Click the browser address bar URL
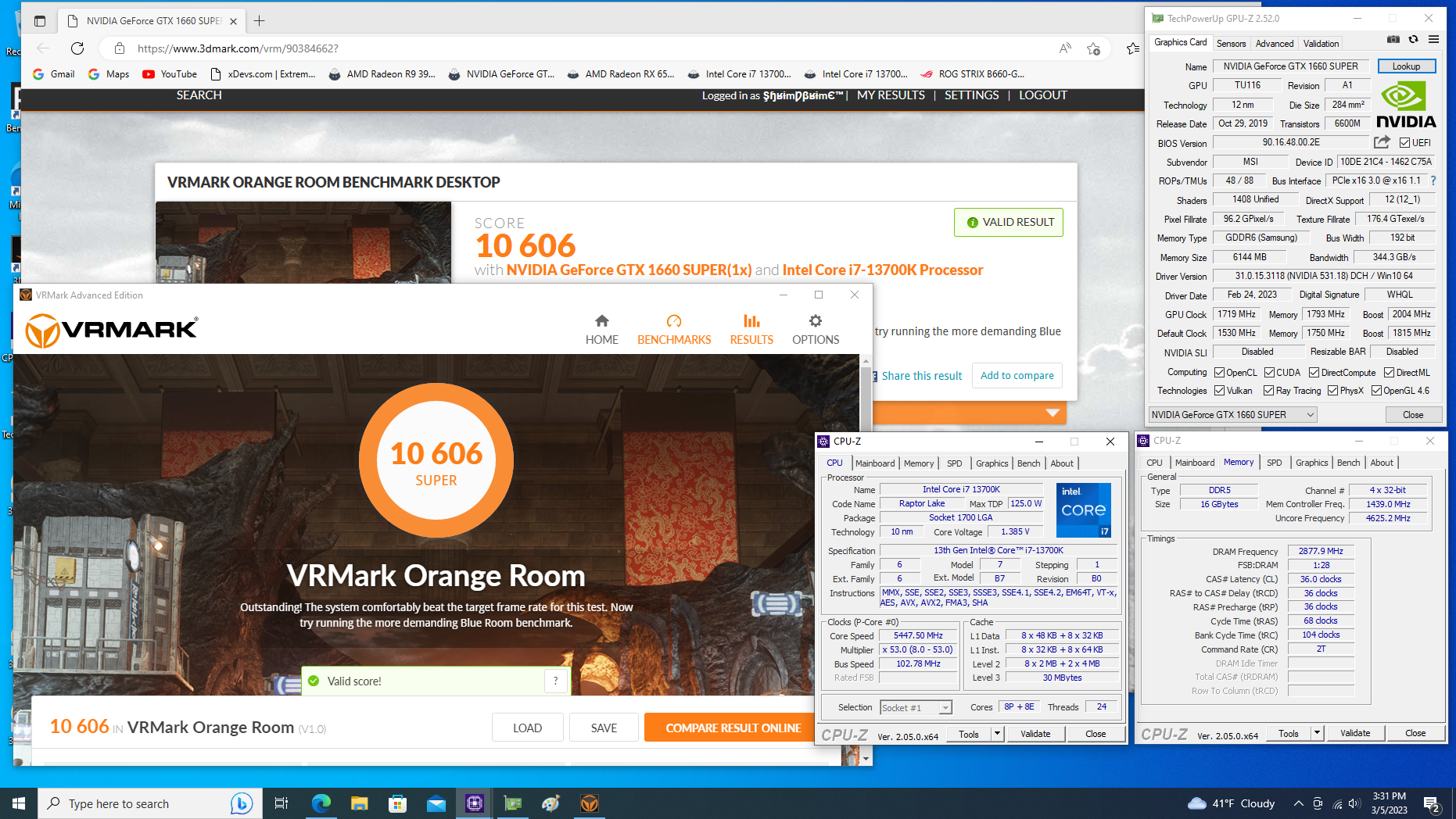 pyautogui.click(x=238, y=48)
